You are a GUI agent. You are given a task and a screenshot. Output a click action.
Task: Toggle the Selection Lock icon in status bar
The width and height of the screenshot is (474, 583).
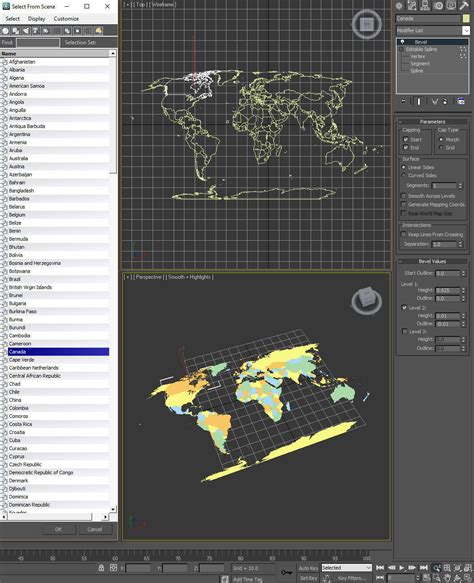point(101,568)
